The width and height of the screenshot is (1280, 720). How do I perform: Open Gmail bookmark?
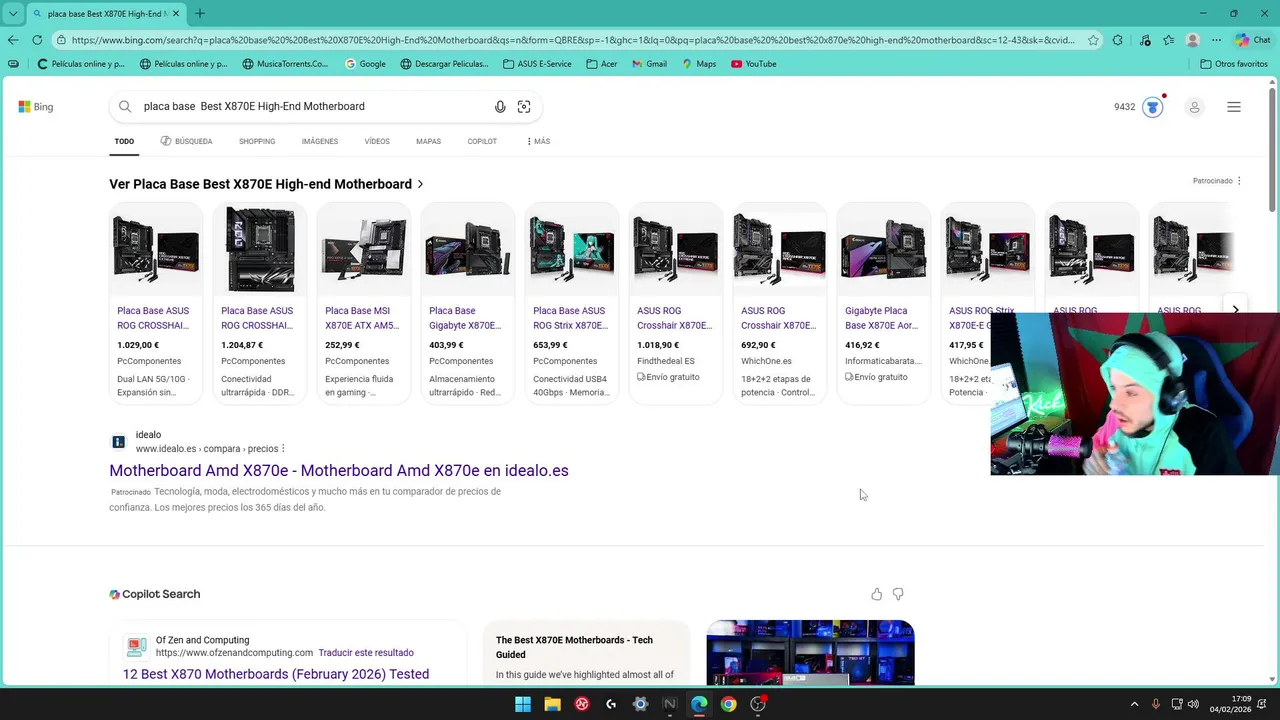[x=649, y=64]
